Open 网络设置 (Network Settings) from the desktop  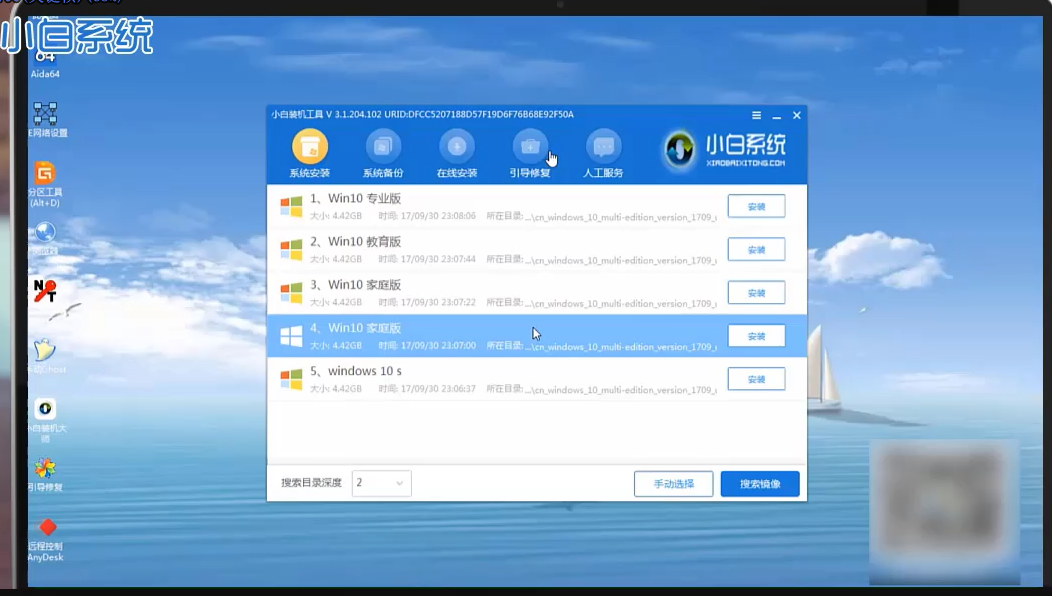coord(44,116)
